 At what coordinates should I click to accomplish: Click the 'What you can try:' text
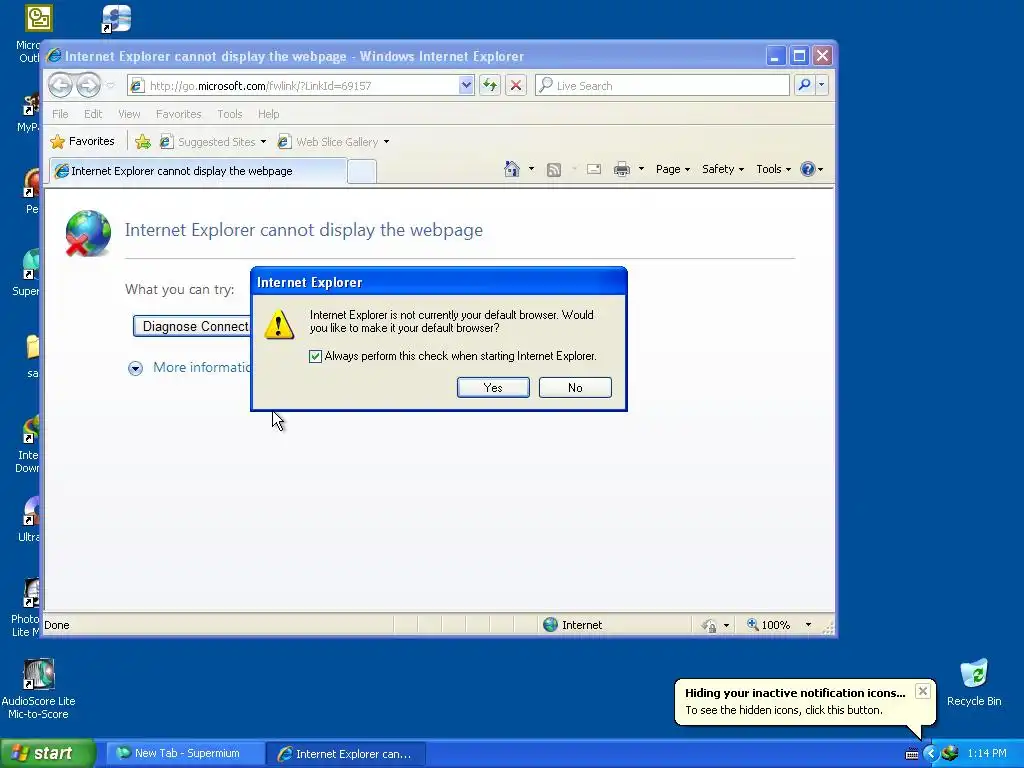click(180, 290)
